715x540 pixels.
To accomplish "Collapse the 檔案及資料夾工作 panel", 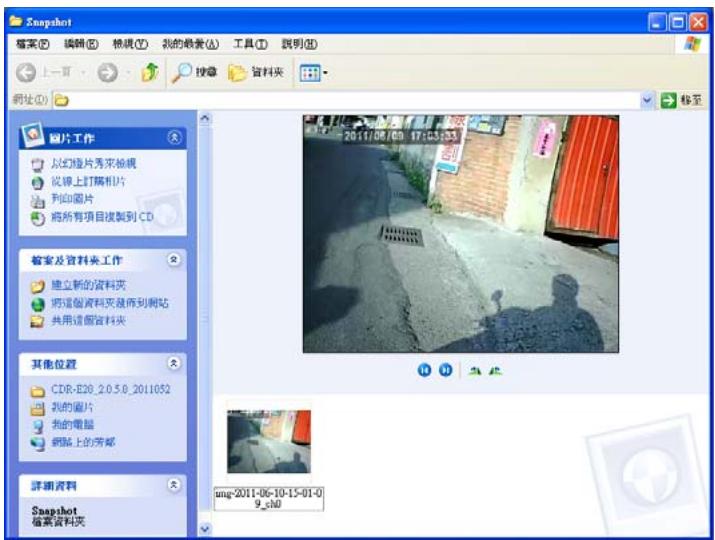I will pyautogui.click(x=174, y=260).
